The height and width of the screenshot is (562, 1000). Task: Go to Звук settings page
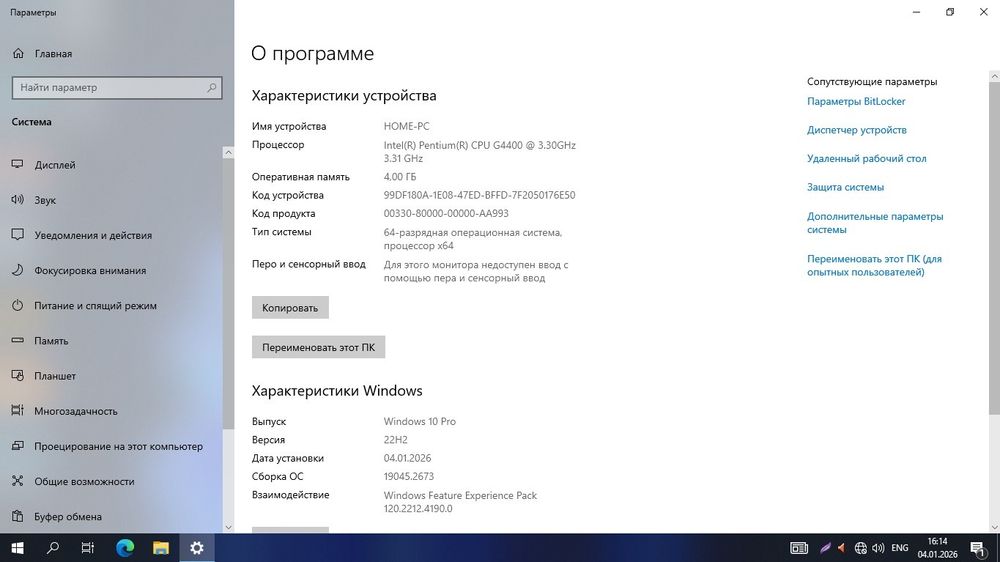tap(45, 200)
